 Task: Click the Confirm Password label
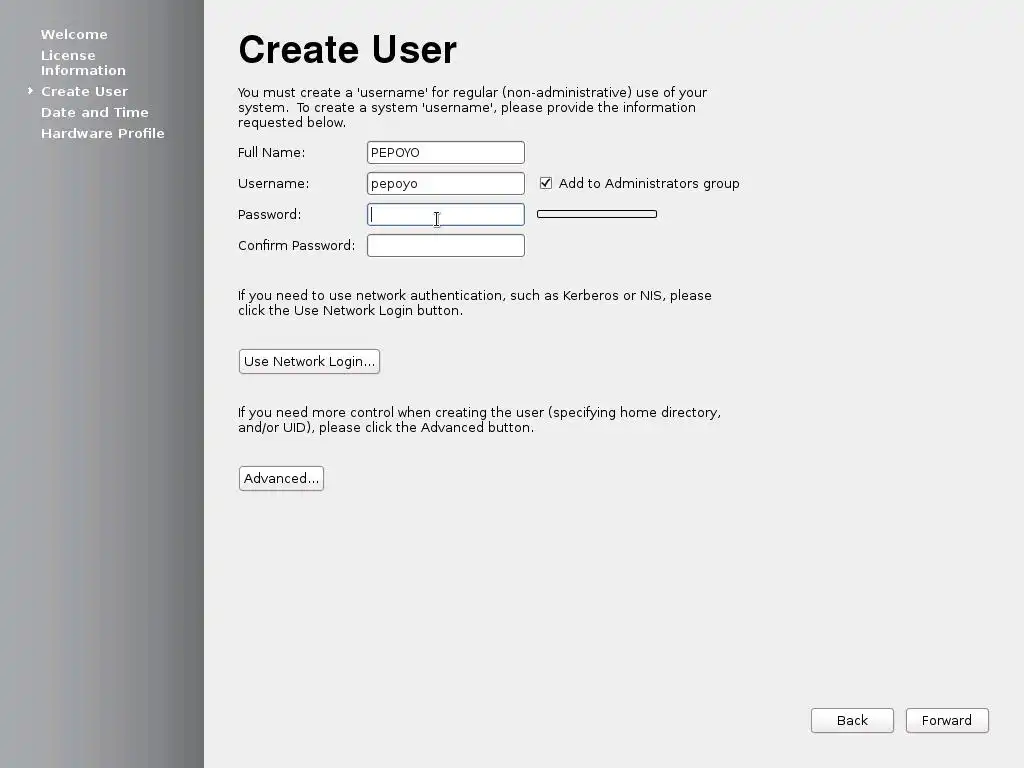(x=296, y=246)
